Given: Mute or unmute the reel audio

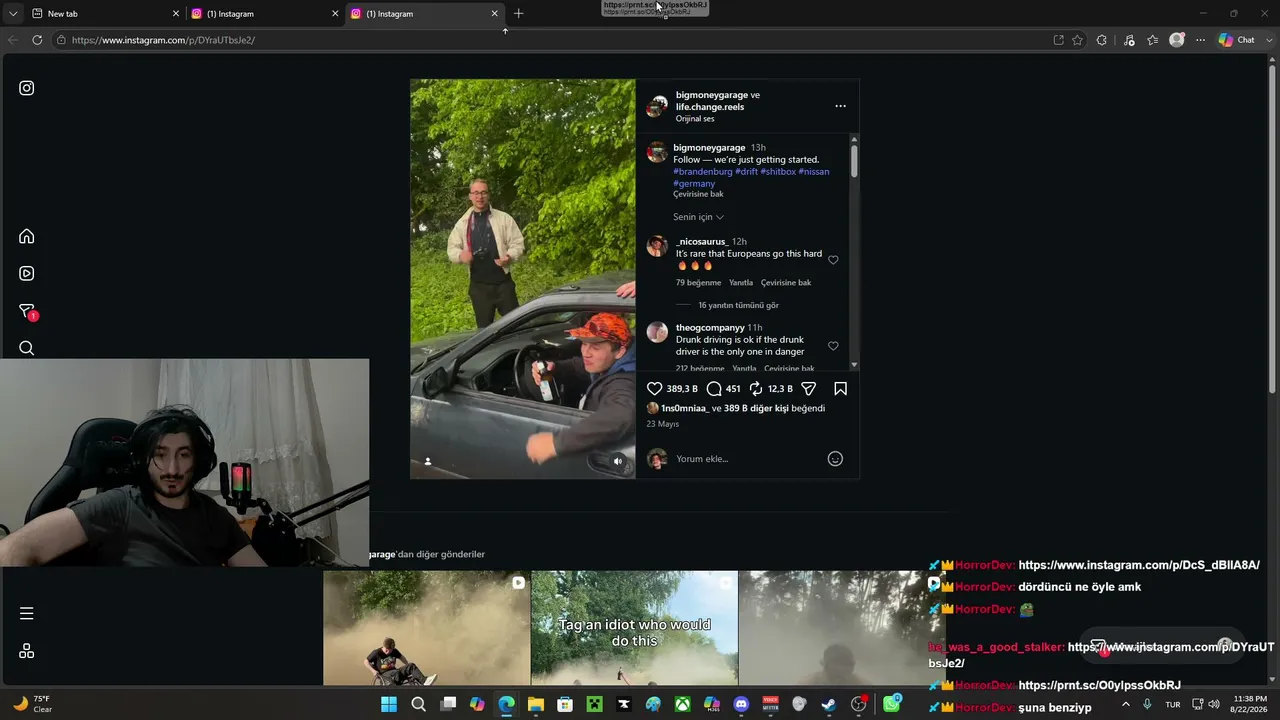Looking at the screenshot, I should pos(618,461).
